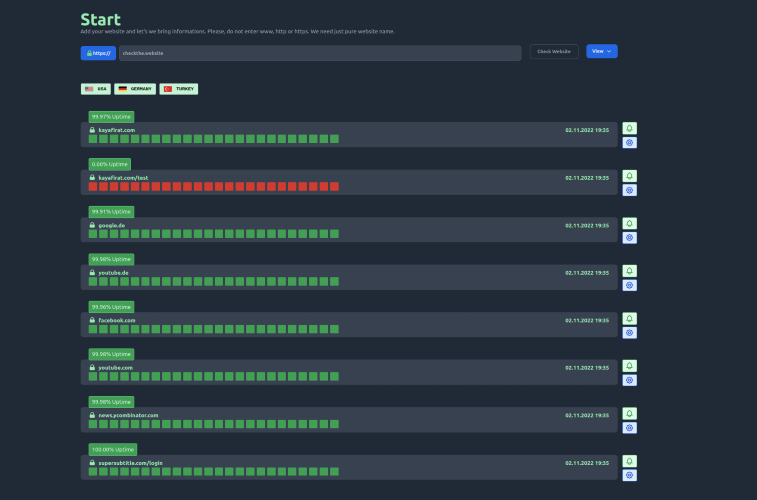Click the bell icon for youtube.com
Screen dimensions: 757x500
[x=629, y=366]
